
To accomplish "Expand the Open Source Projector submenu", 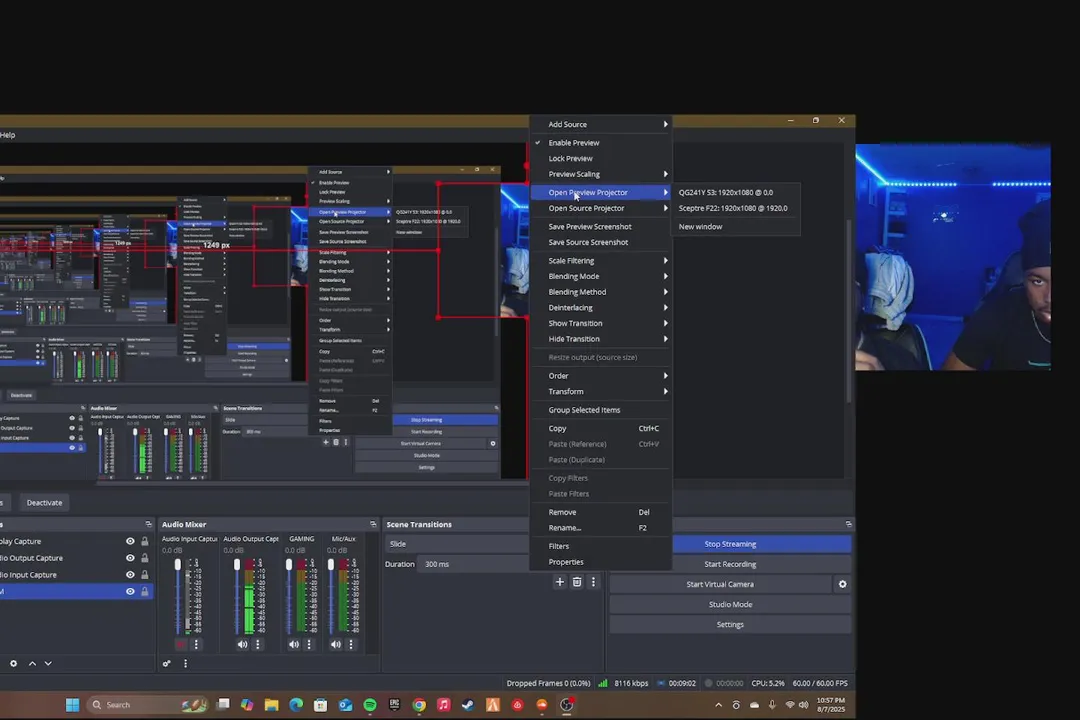I will [x=601, y=208].
